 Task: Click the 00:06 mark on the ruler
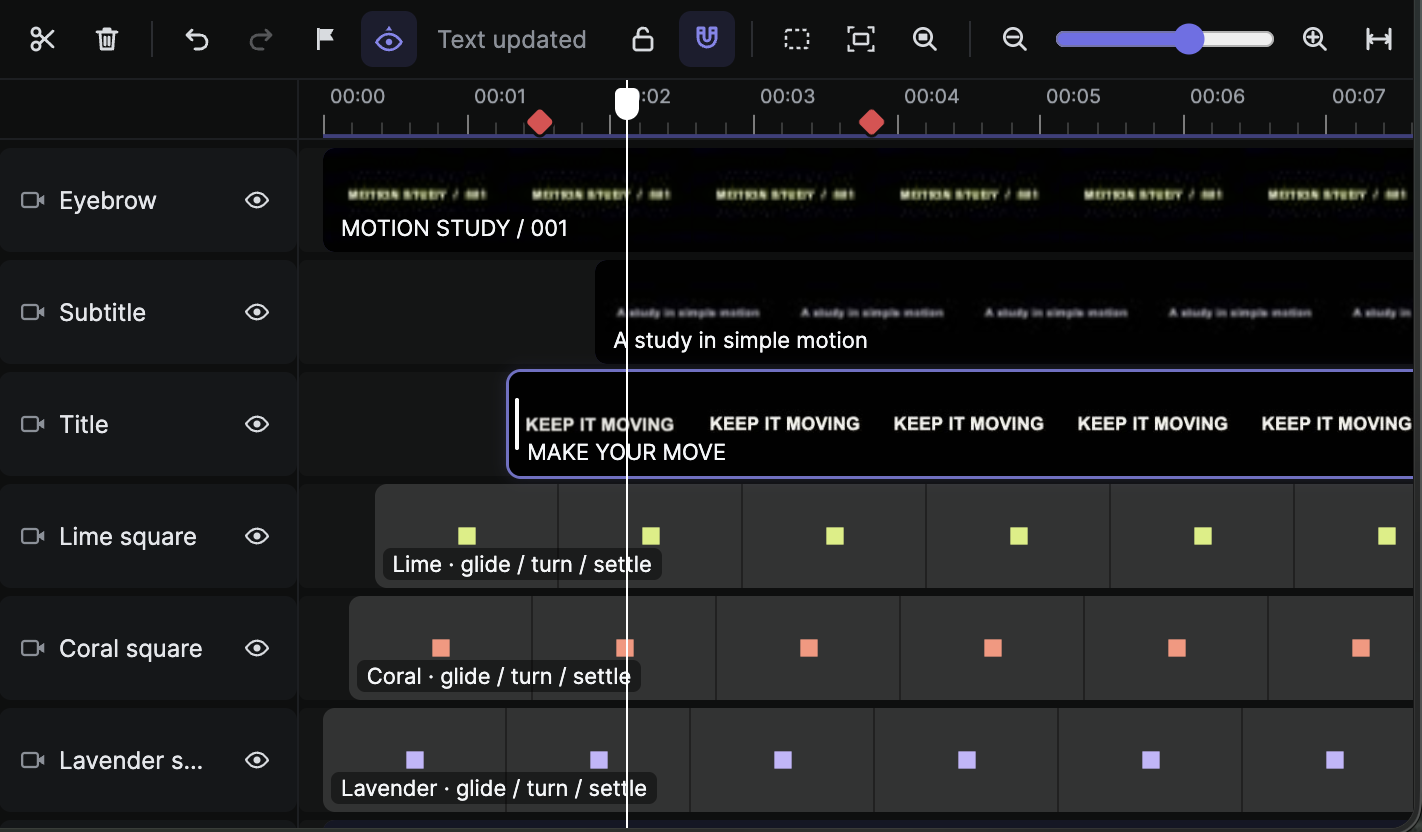[x=1217, y=97]
